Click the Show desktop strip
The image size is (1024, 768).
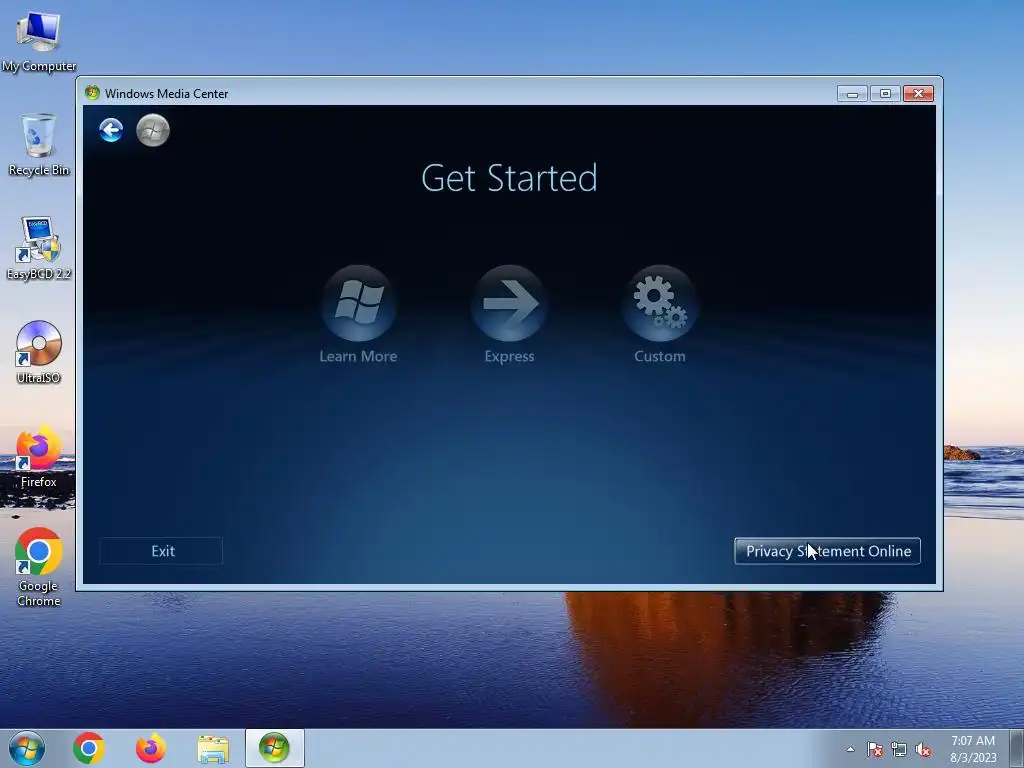(x=1018, y=748)
